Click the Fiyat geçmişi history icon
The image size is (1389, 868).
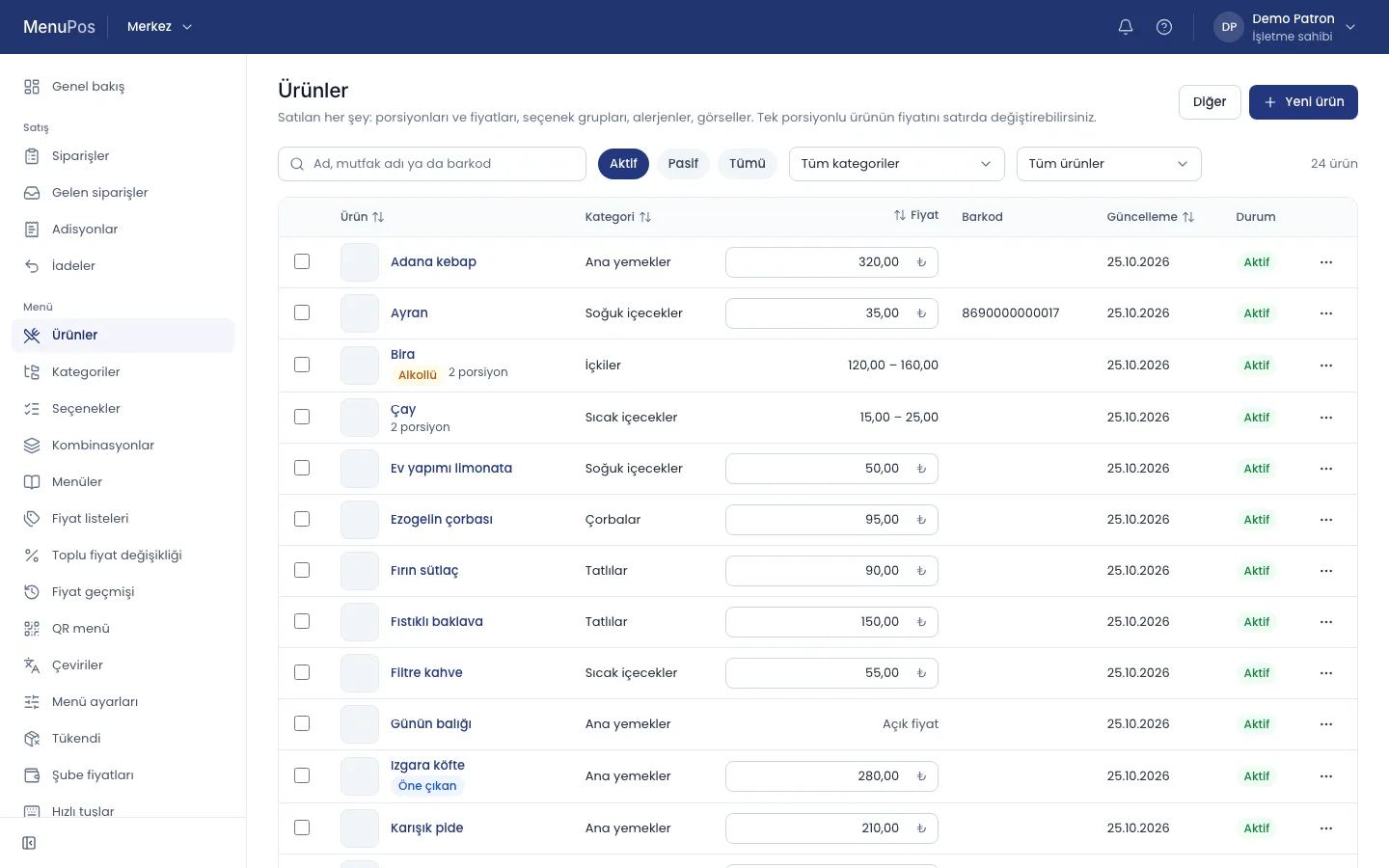click(x=32, y=592)
